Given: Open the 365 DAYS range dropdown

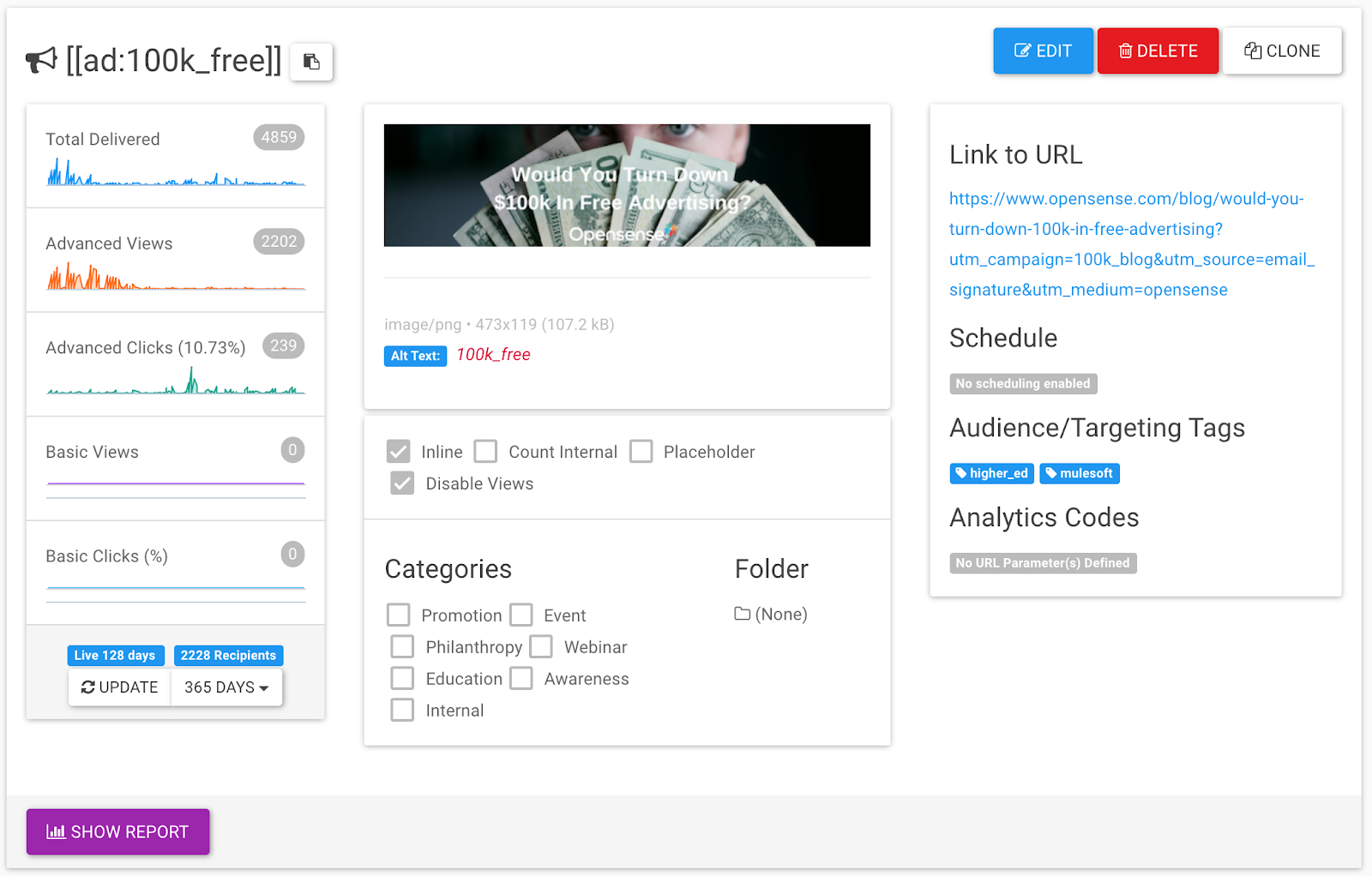Looking at the screenshot, I should (226, 687).
